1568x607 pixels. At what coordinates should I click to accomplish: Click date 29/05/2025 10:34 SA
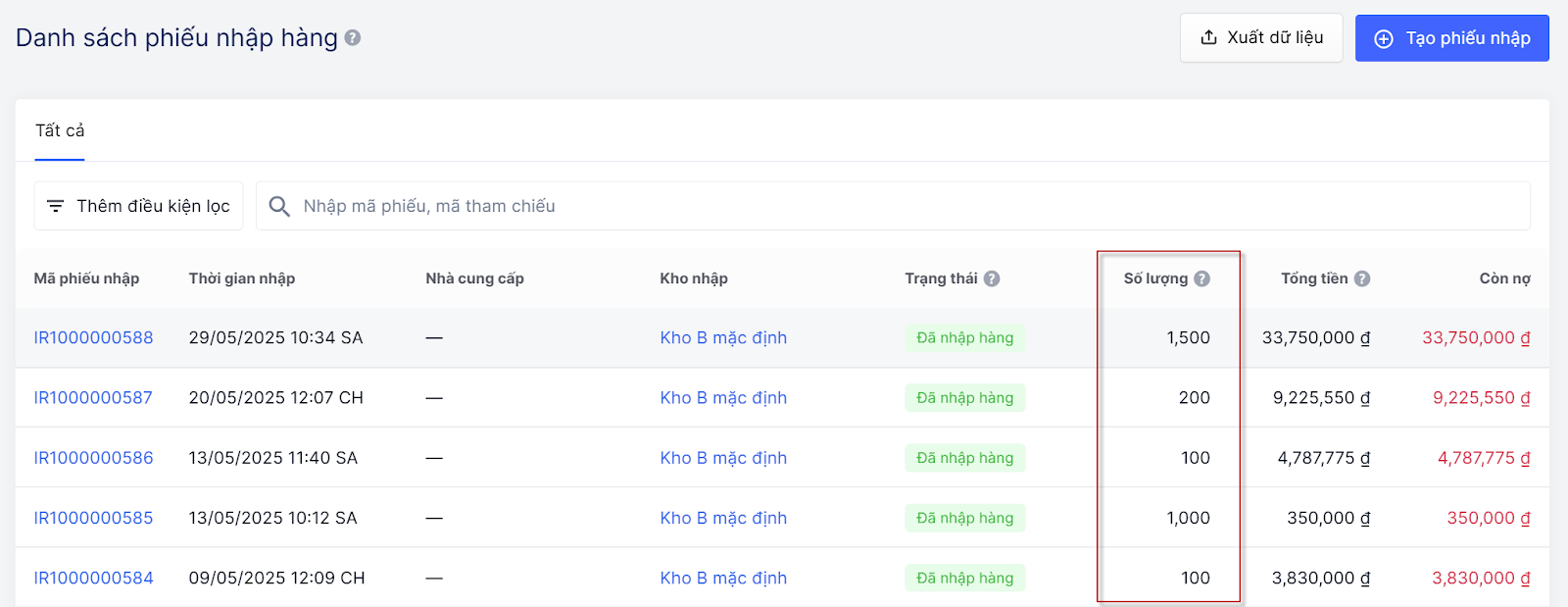pos(275,337)
